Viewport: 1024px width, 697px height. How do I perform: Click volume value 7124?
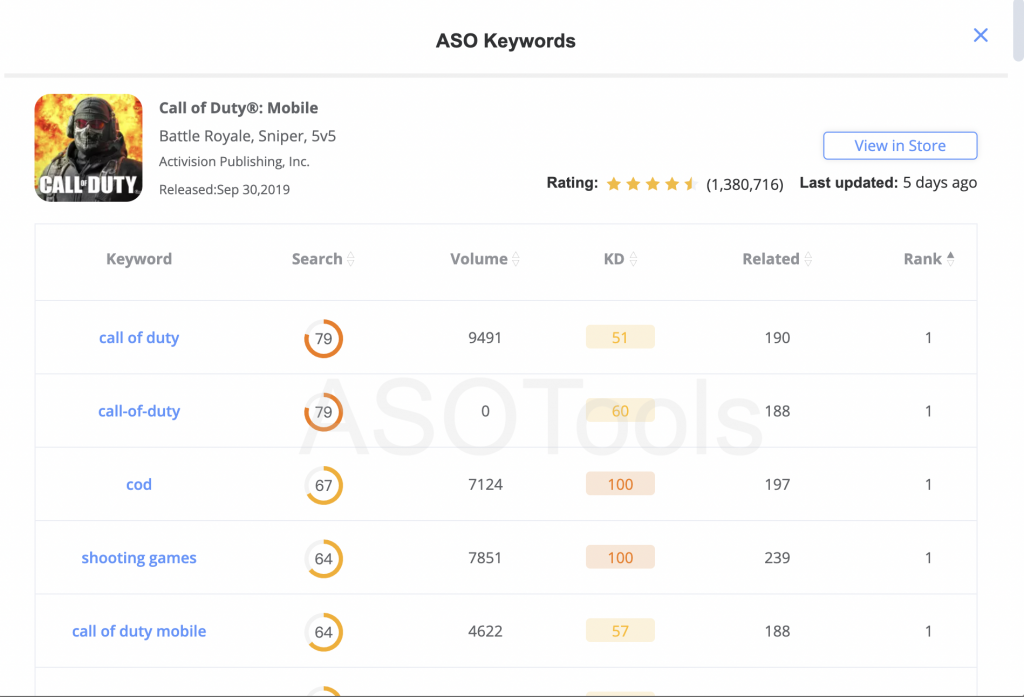(485, 484)
